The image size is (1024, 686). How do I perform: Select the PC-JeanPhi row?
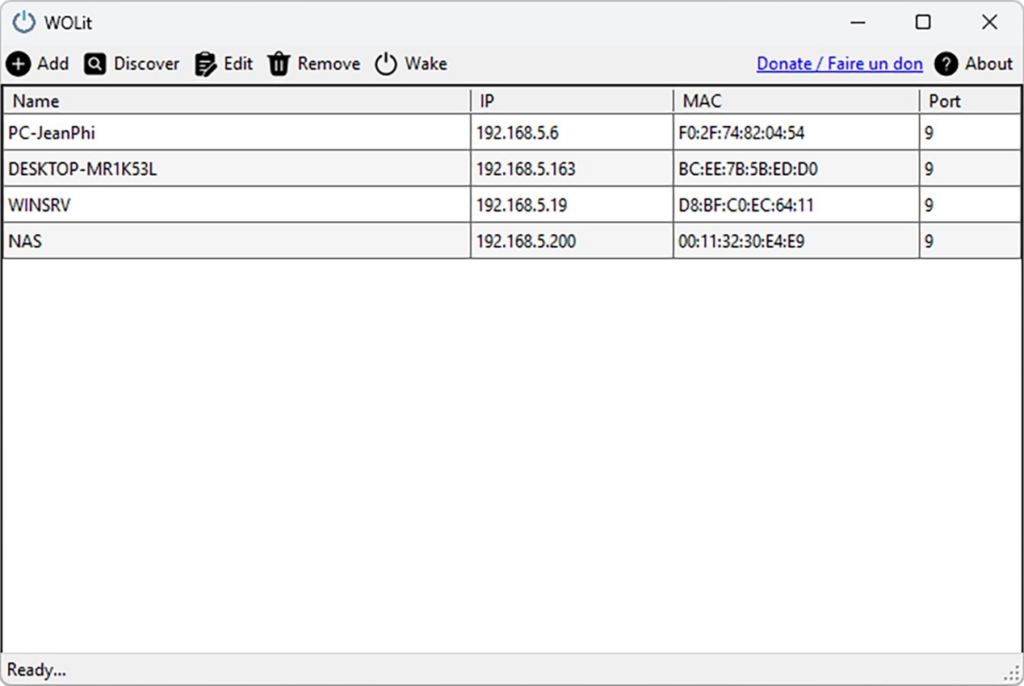point(512,133)
